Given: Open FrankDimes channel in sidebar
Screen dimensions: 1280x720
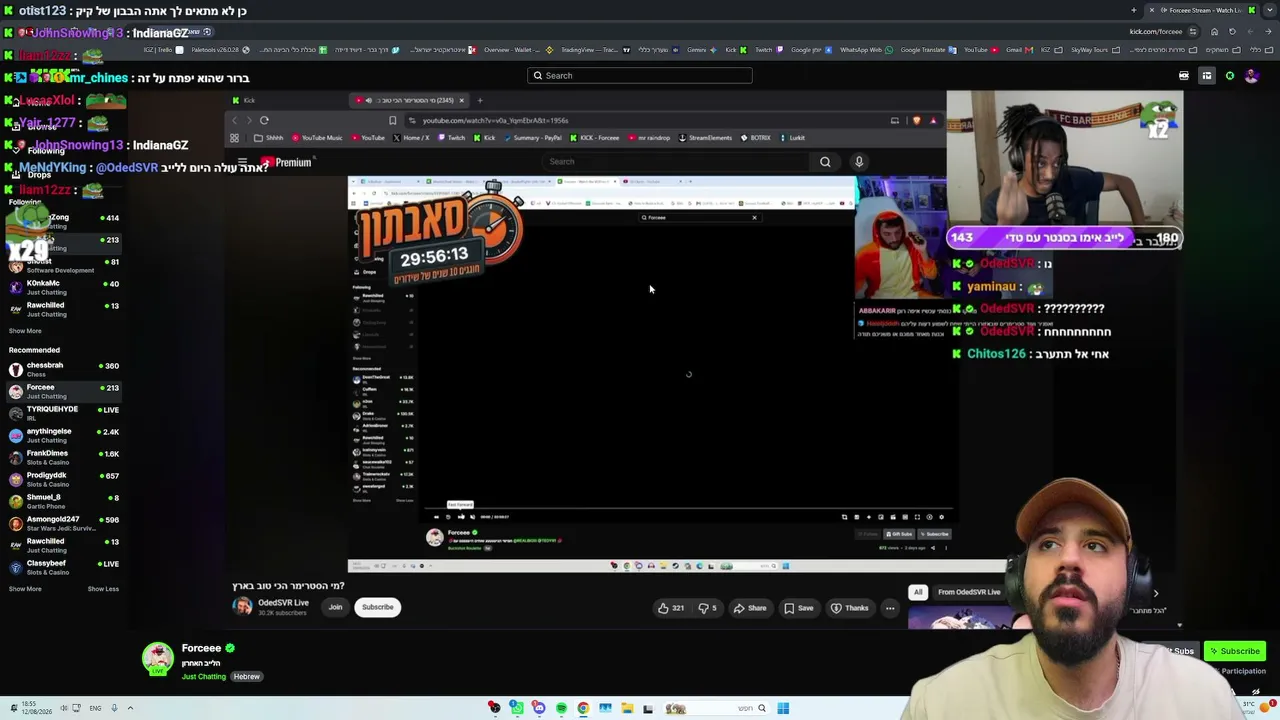Looking at the screenshot, I should [63, 457].
